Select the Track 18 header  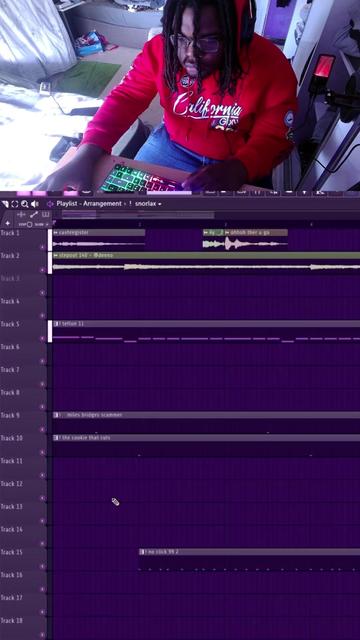pyautogui.click(x=23, y=627)
